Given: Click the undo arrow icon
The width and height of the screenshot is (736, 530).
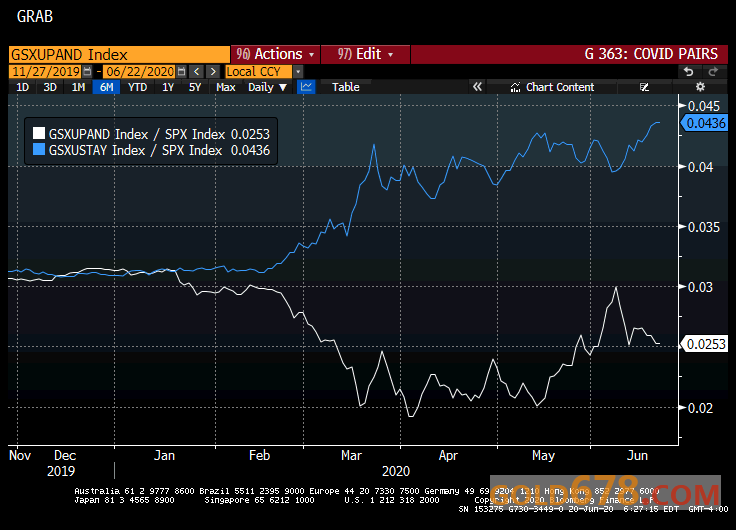Looking at the screenshot, I should coord(689,72).
